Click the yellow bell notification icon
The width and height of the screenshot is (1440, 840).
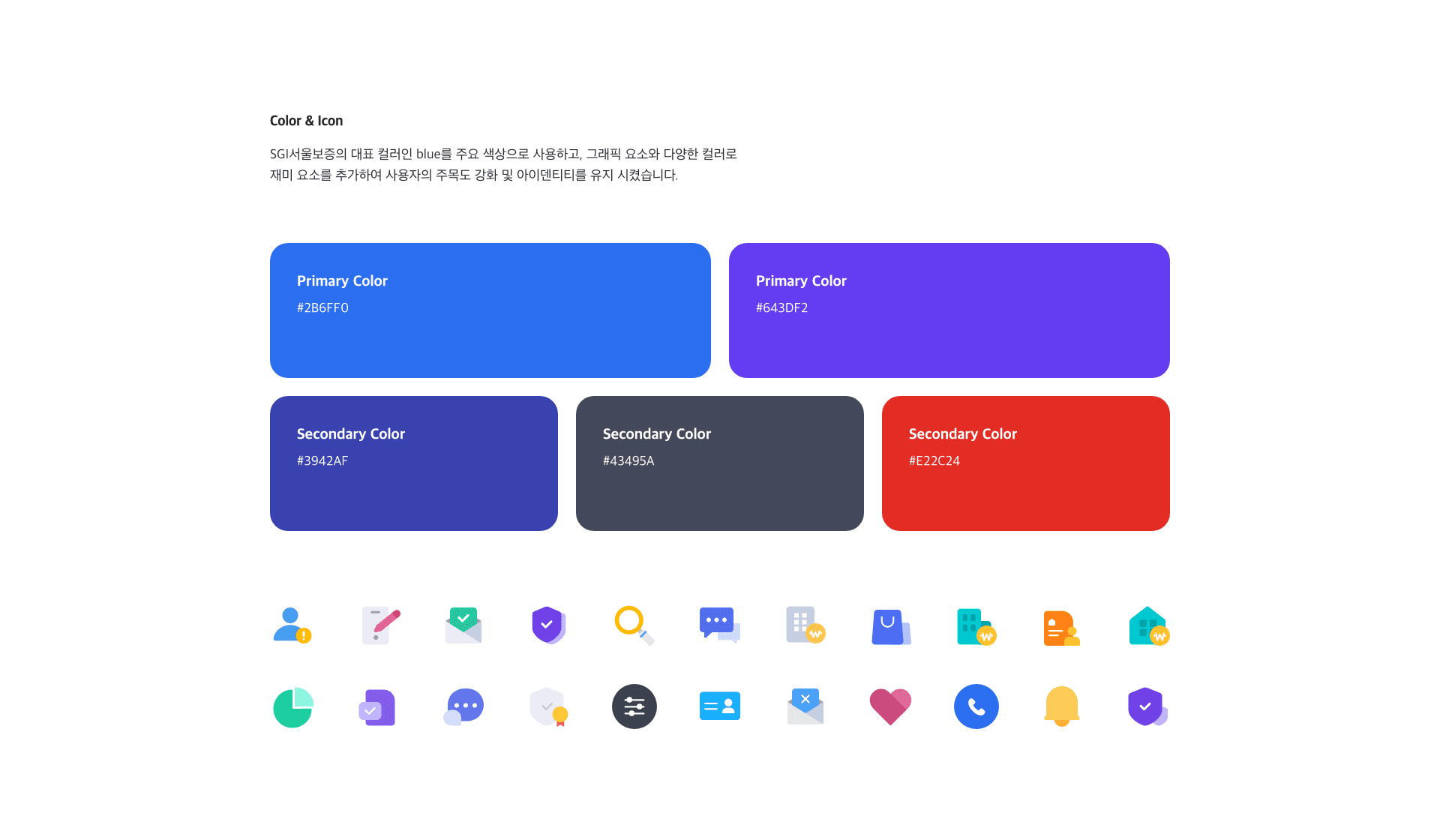point(1061,706)
